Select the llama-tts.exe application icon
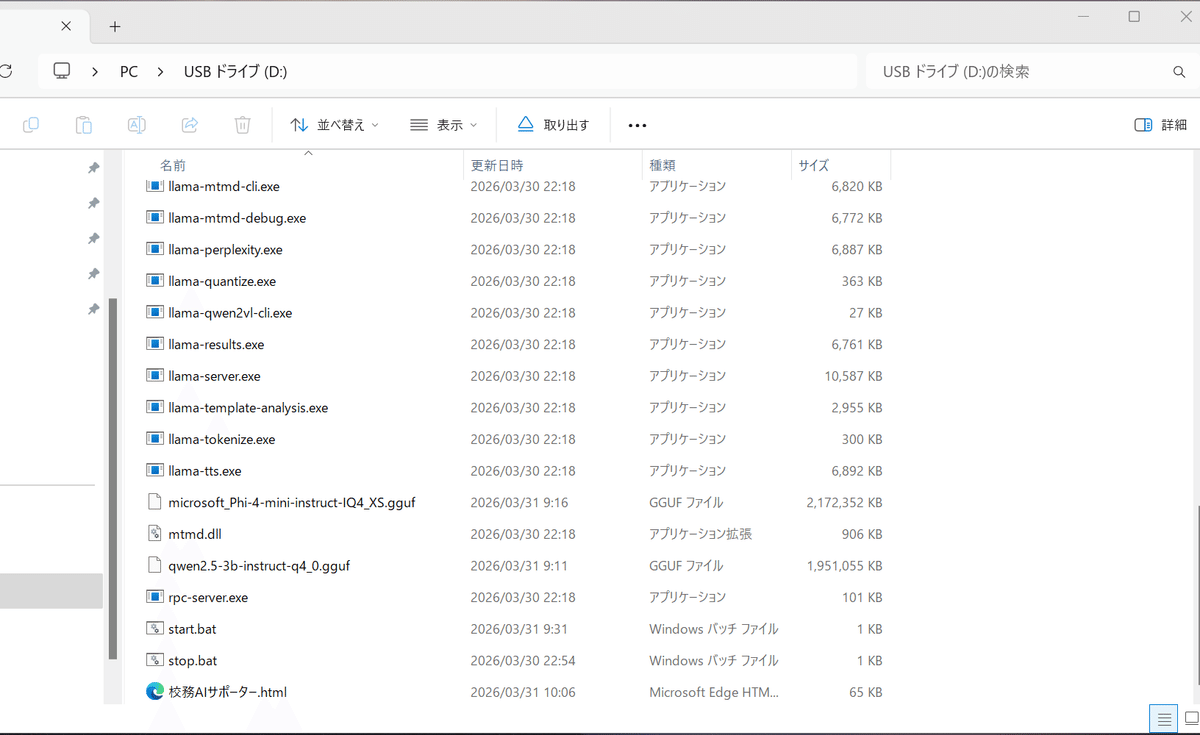1200x735 pixels. (154, 471)
